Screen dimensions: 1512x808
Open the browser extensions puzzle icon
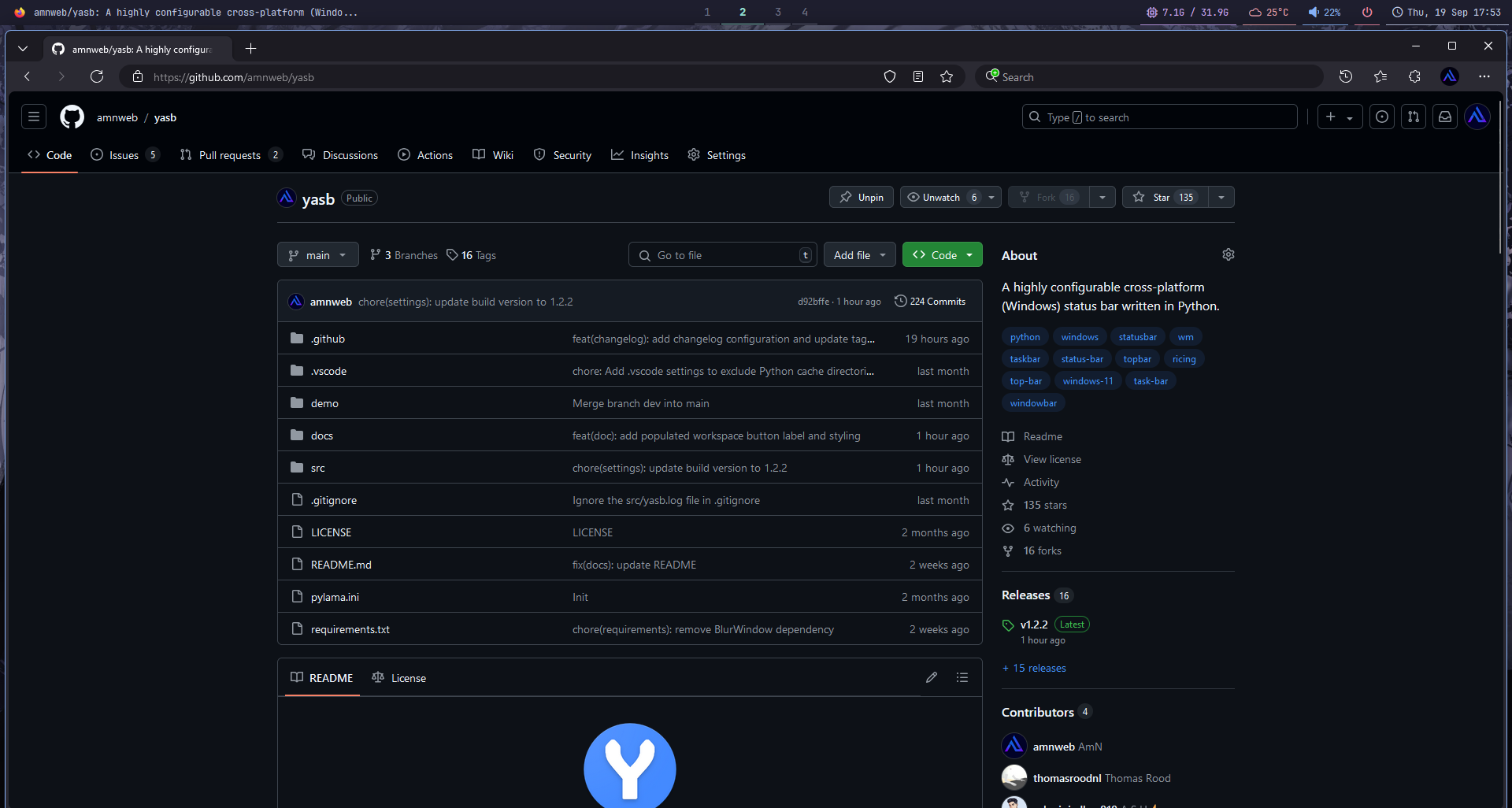(1414, 76)
